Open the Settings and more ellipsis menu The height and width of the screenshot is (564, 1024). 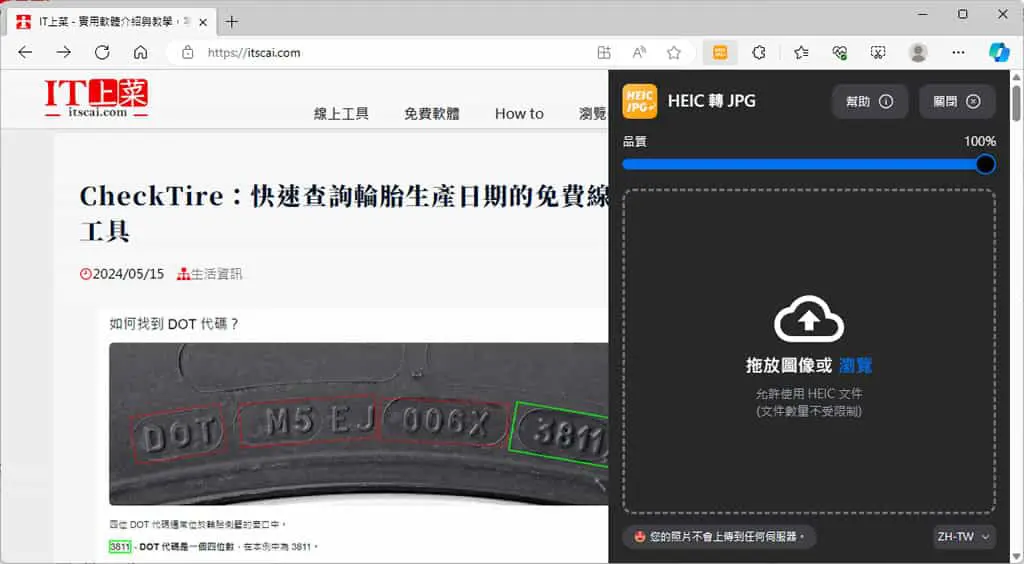(x=958, y=52)
